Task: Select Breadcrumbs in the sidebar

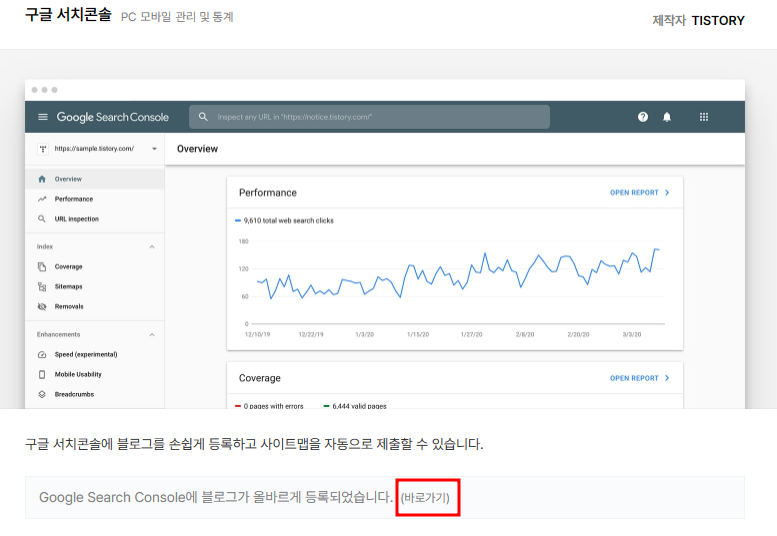Action: click(x=95, y=394)
